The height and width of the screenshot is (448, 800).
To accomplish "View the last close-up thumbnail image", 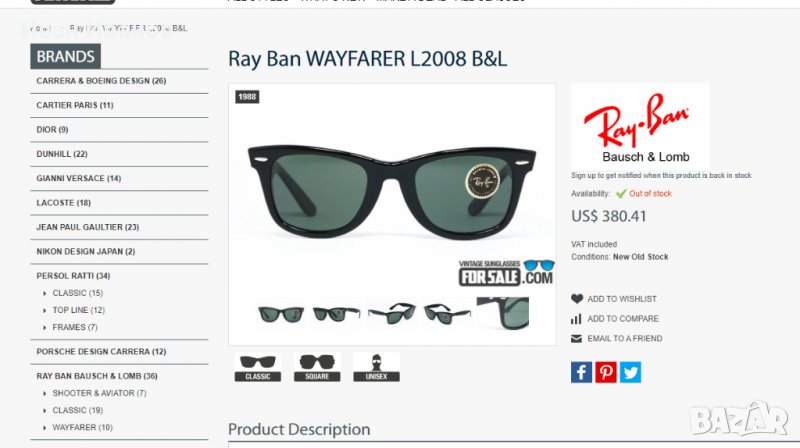I will coord(503,313).
